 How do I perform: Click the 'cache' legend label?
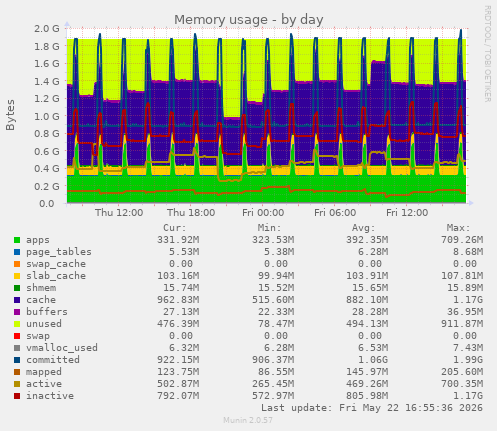pos(41,300)
